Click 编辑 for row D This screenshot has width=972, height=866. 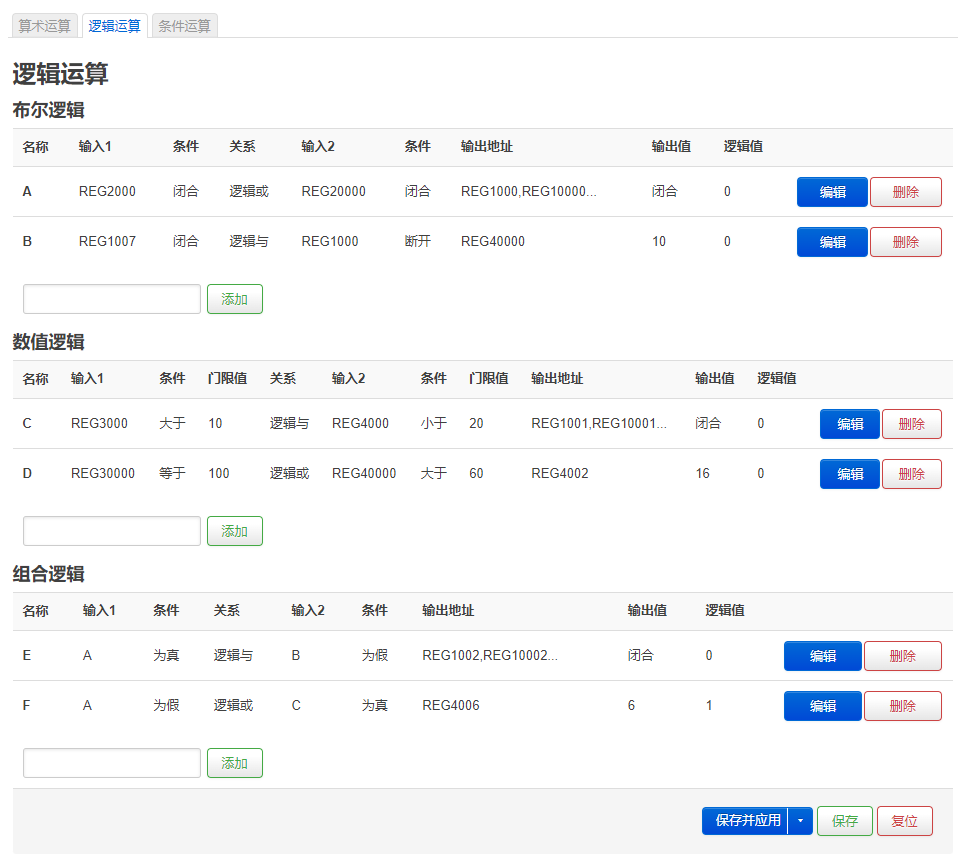coord(850,474)
